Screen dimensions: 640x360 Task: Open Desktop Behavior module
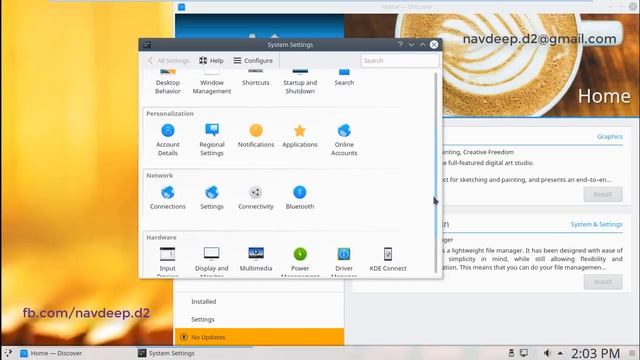point(167,82)
